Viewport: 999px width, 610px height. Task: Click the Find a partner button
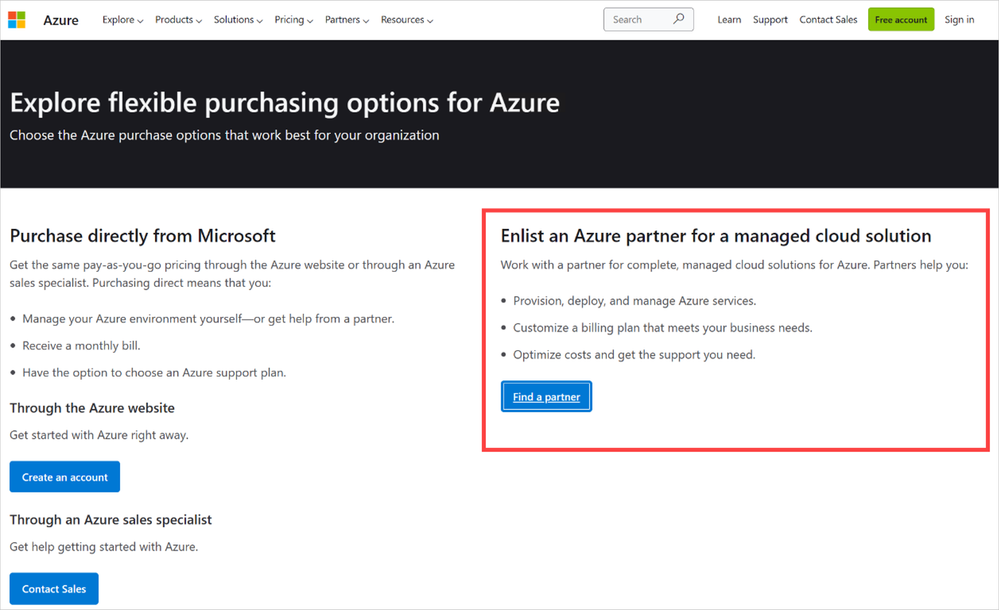546,396
